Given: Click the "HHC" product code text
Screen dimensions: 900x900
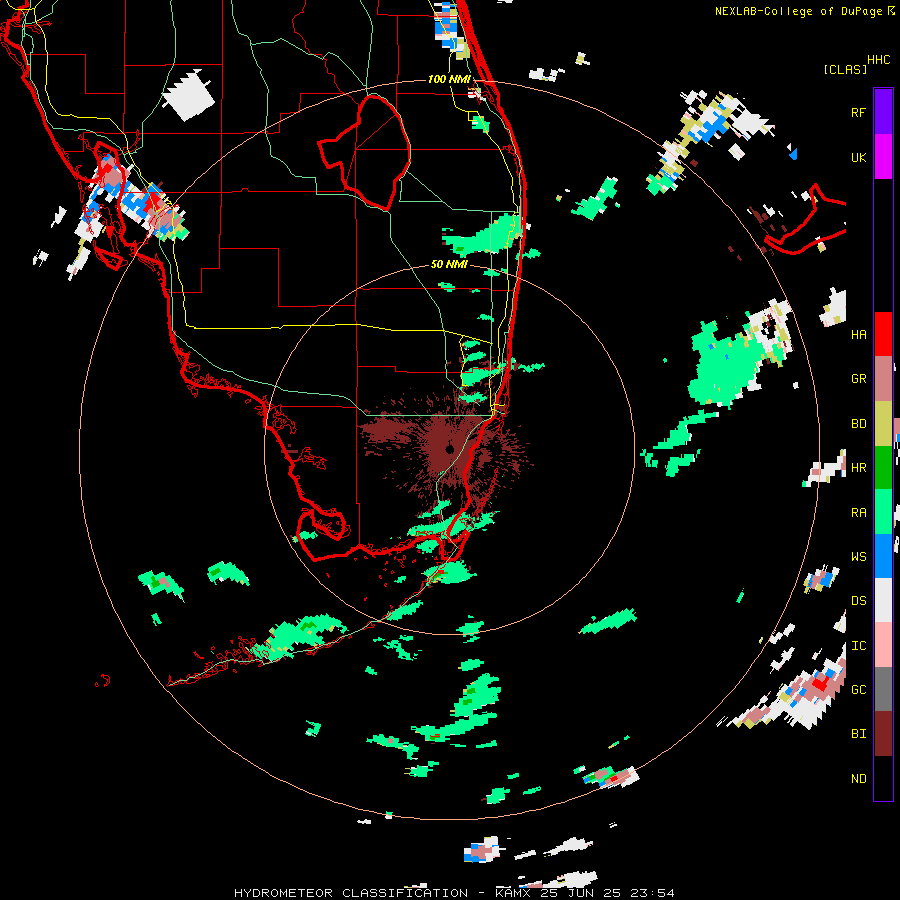Looking at the screenshot, I should pos(878,60).
